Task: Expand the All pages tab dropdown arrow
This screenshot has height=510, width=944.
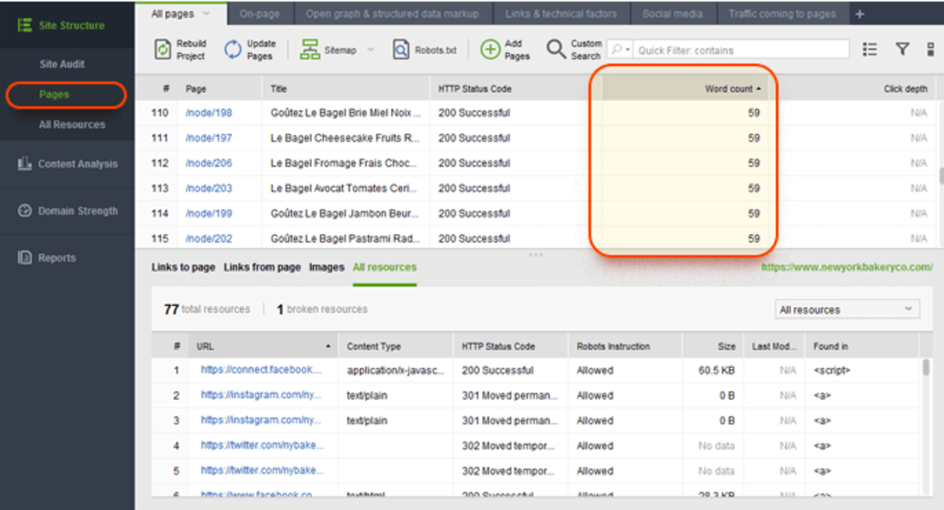Action: pyautogui.click(x=207, y=14)
